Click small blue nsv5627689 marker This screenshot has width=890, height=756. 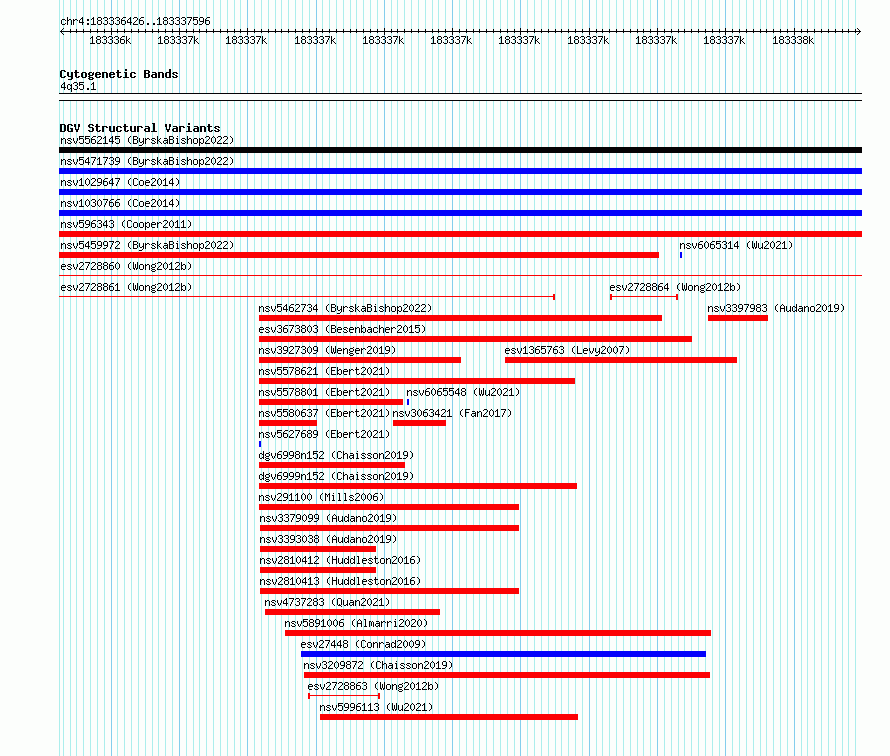260,444
